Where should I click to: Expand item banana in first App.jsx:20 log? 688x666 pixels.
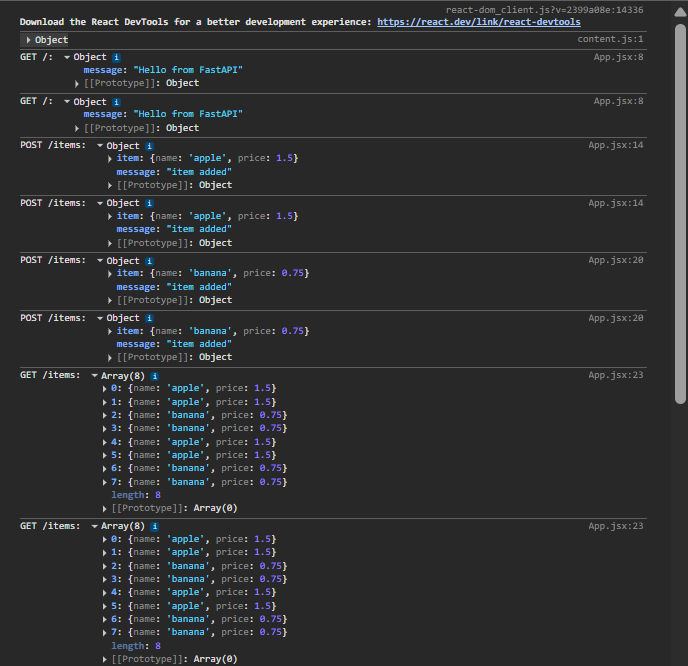(x=110, y=274)
